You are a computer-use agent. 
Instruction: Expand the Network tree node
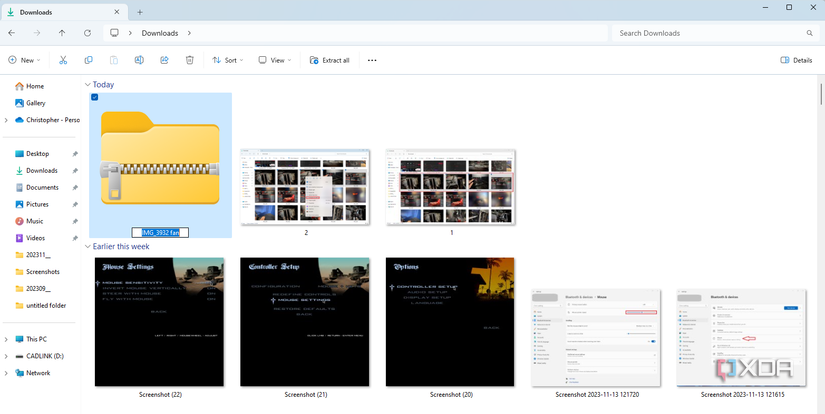coord(6,373)
